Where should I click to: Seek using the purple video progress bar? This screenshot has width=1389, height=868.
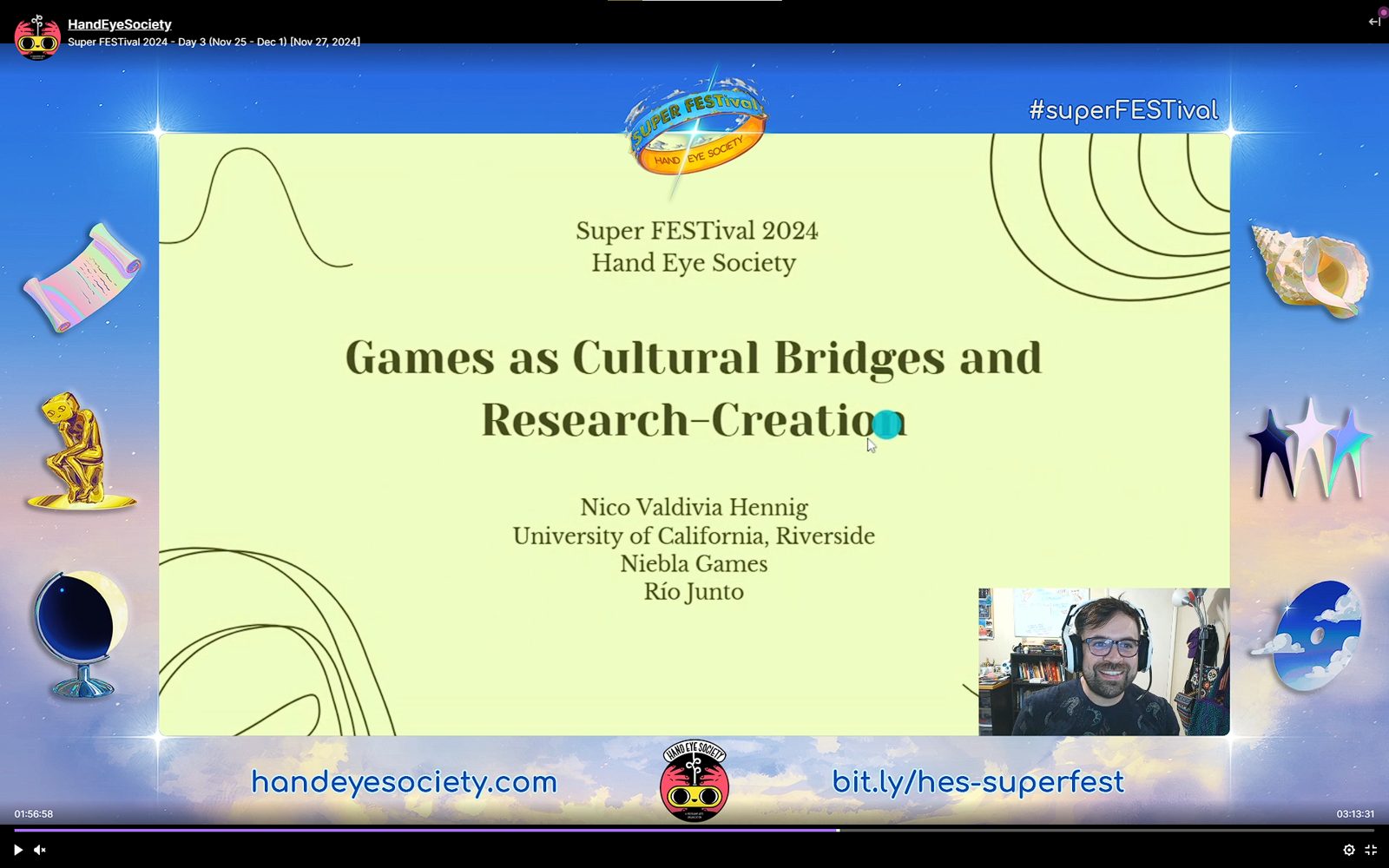pyautogui.click(x=694, y=831)
